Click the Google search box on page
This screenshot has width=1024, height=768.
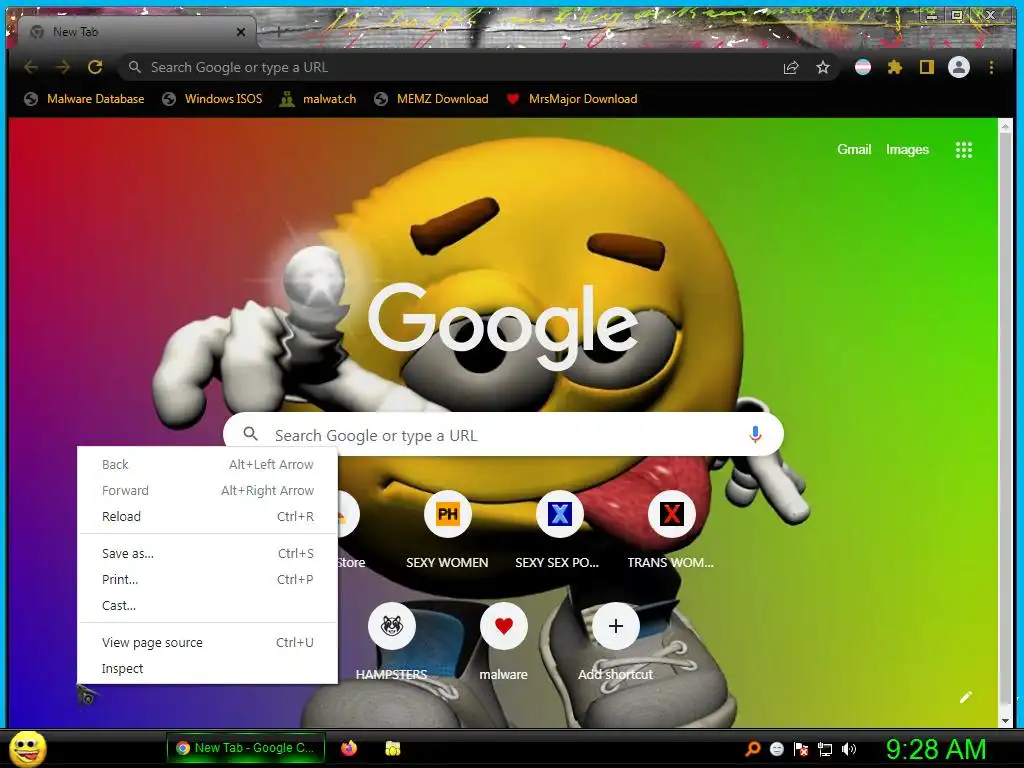503,435
